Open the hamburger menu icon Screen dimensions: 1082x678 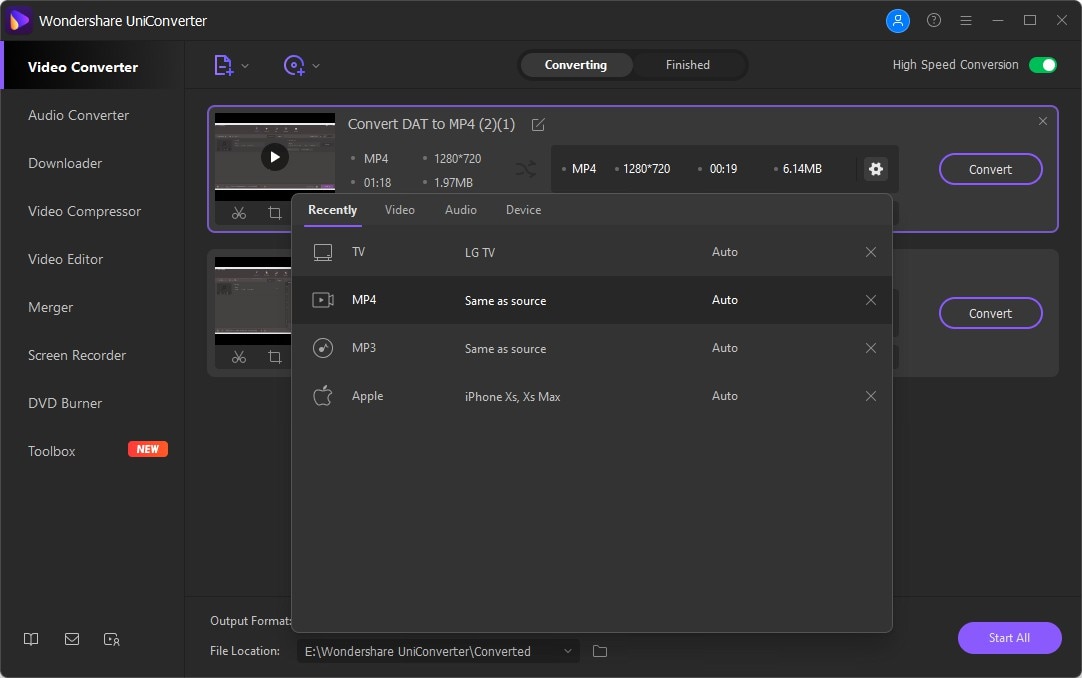[x=966, y=21]
